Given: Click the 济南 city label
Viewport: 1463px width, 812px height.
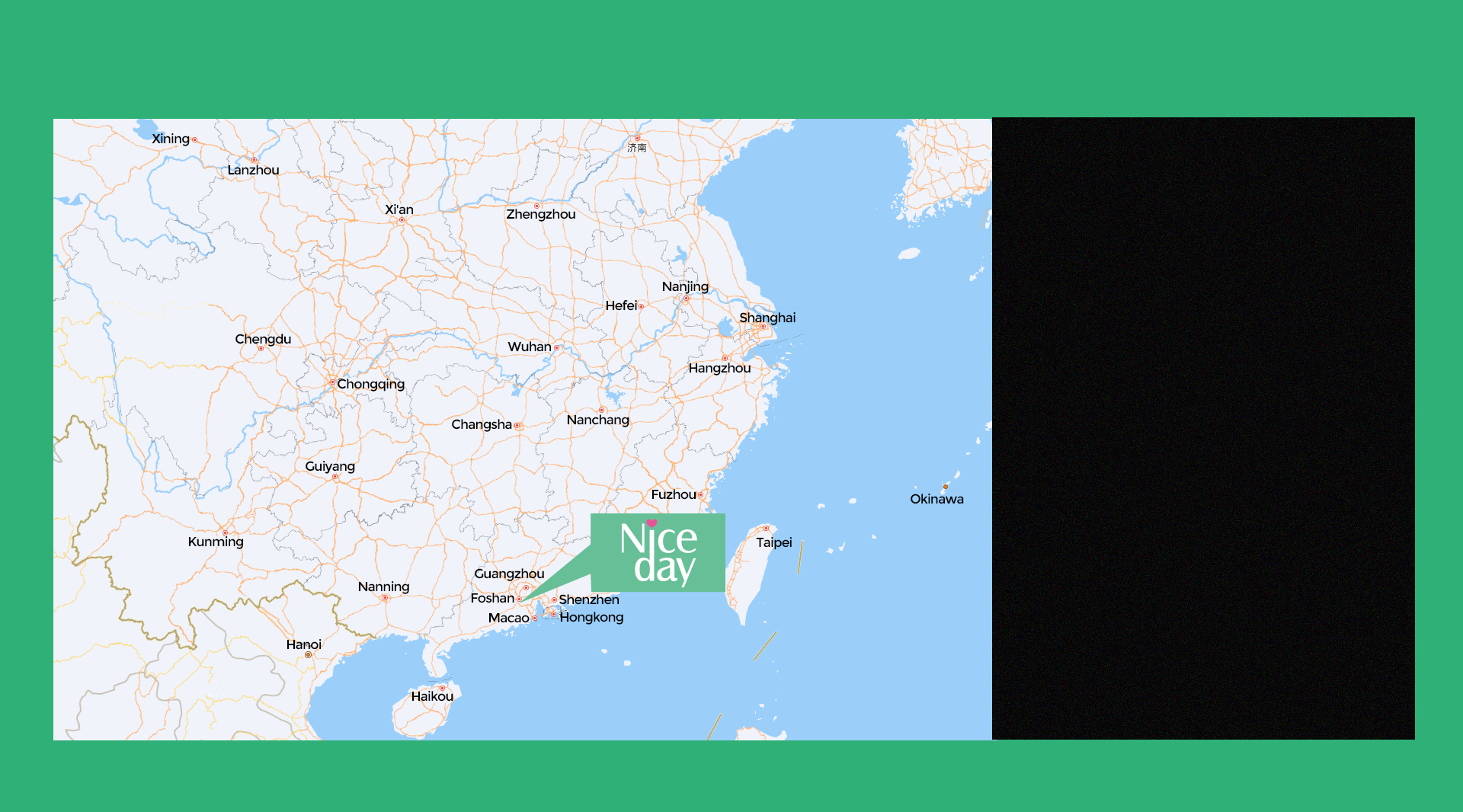Looking at the screenshot, I should [x=637, y=148].
